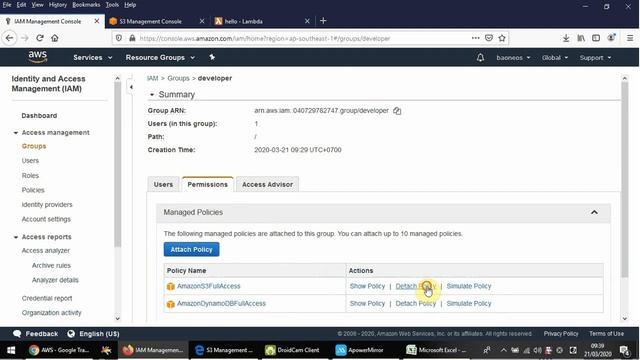640x360 pixels.
Task: Open the Firefox hamburger menu
Action: (x=630, y=38)
